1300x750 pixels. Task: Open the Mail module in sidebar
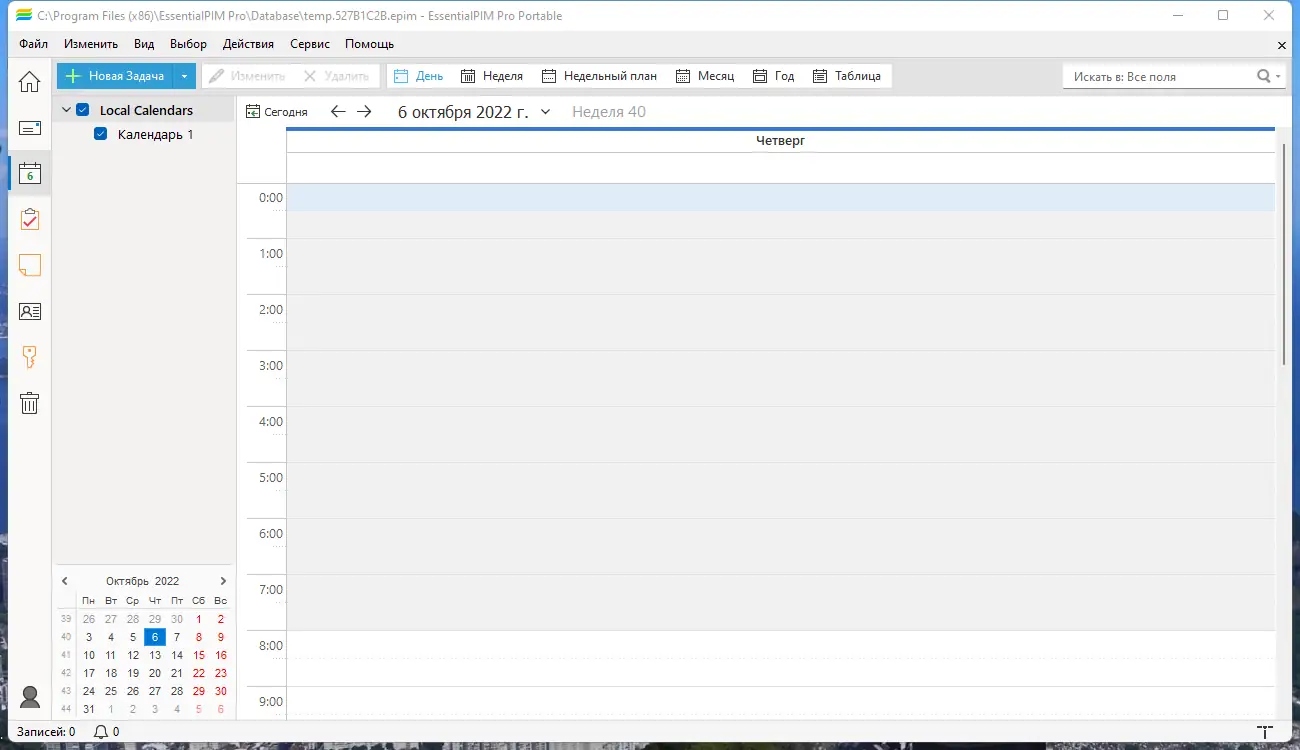coord(30,128)
